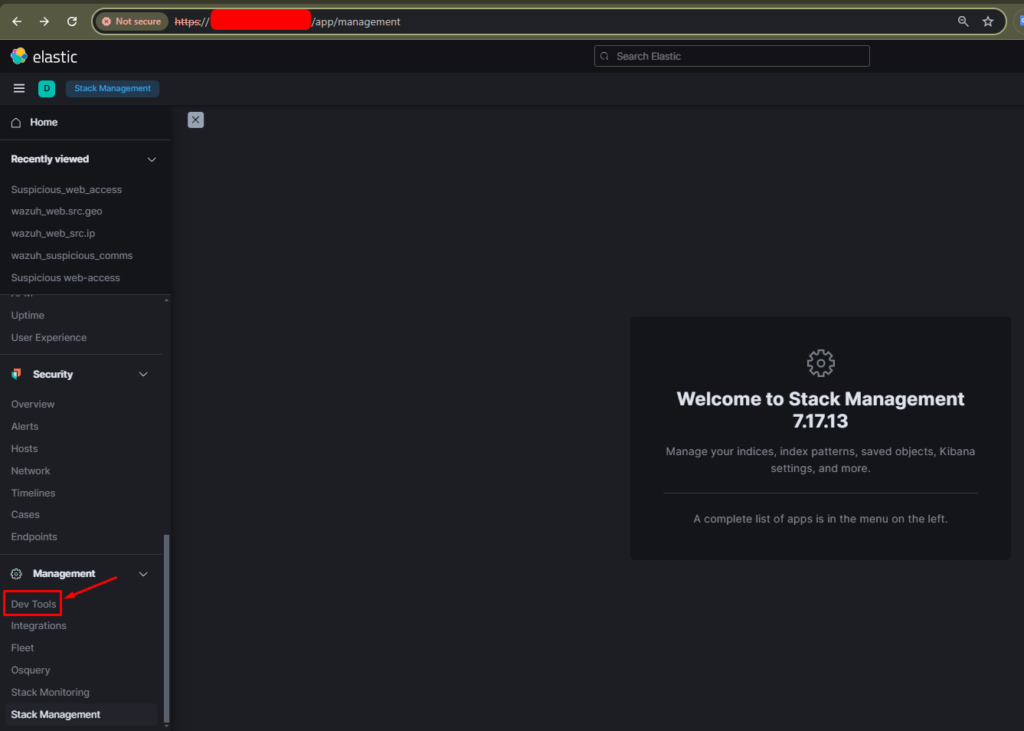Image resolution: width=1024 pixels, height=731 pixels.
Task: Click the Management gear icon
Action: [16, 574]
